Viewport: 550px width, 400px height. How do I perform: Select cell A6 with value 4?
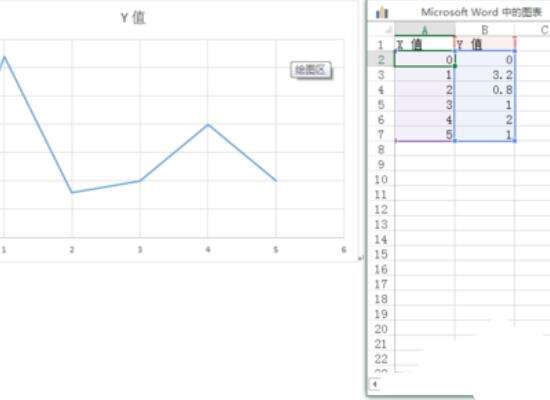click(425, 120)
